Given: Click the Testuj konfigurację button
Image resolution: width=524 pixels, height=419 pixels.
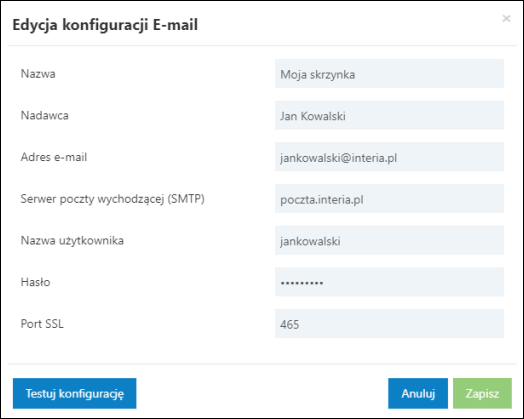Looking at the screenshot, I should (x=75, y=393).
